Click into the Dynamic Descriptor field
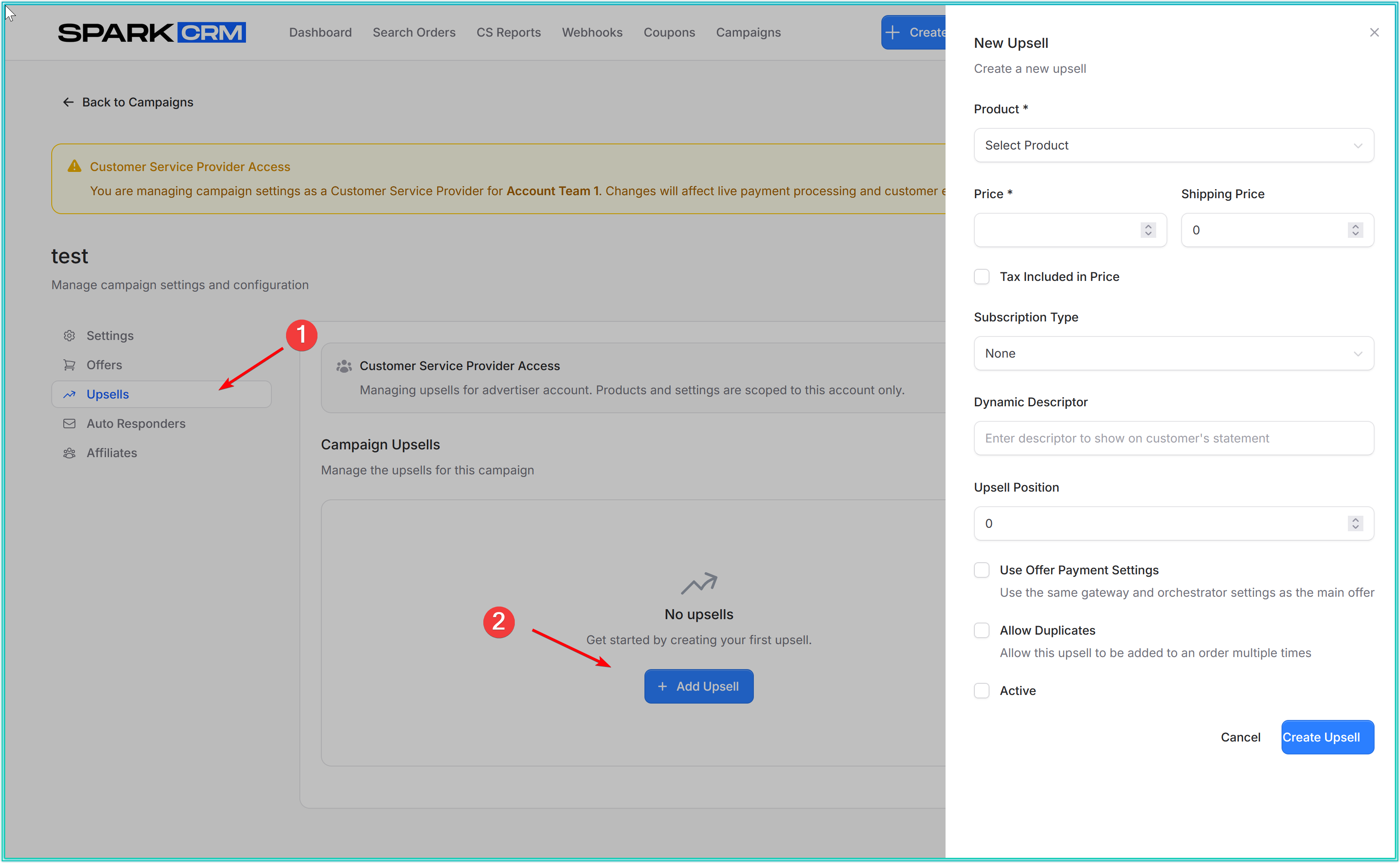 coord(1173,438)
